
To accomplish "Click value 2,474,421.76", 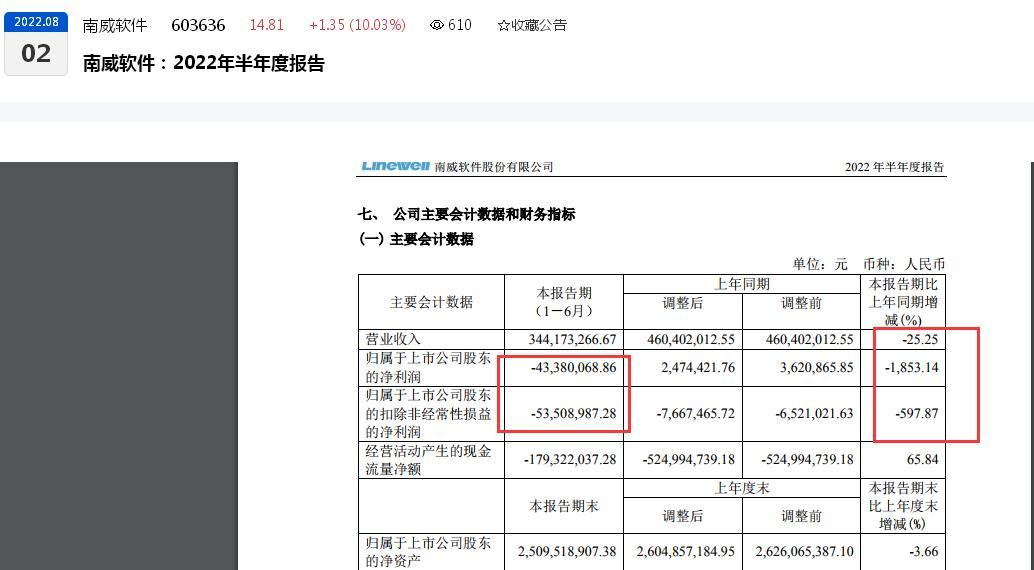I will (698, 367).
